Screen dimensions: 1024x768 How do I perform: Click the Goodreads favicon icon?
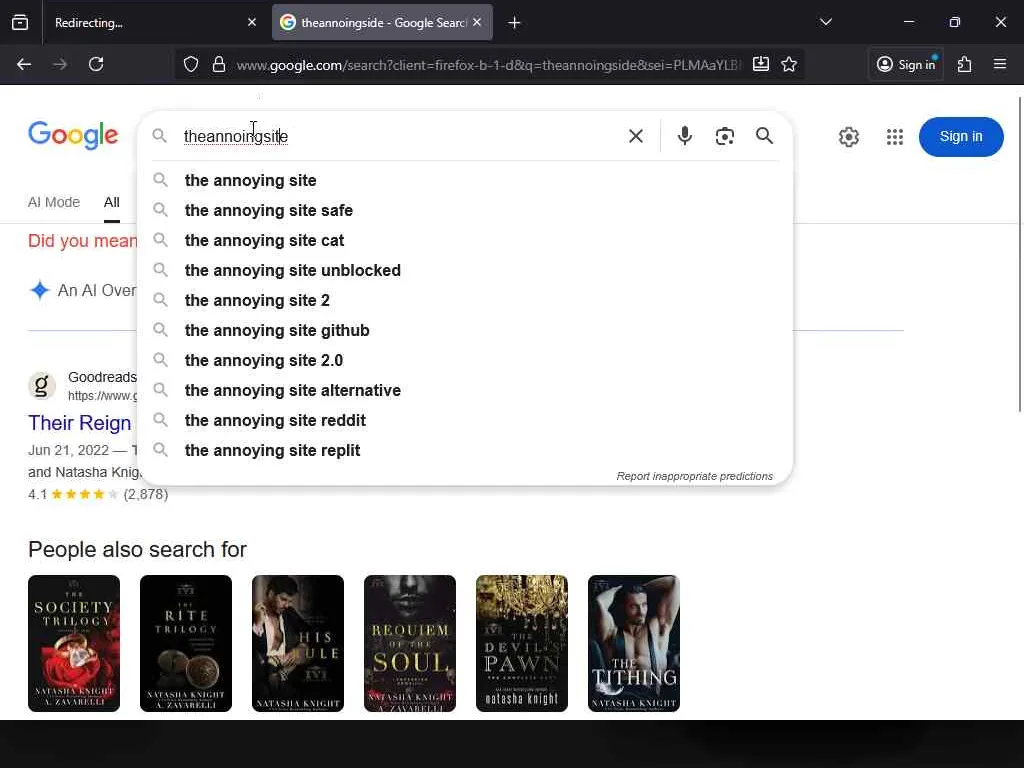[41, 385]
